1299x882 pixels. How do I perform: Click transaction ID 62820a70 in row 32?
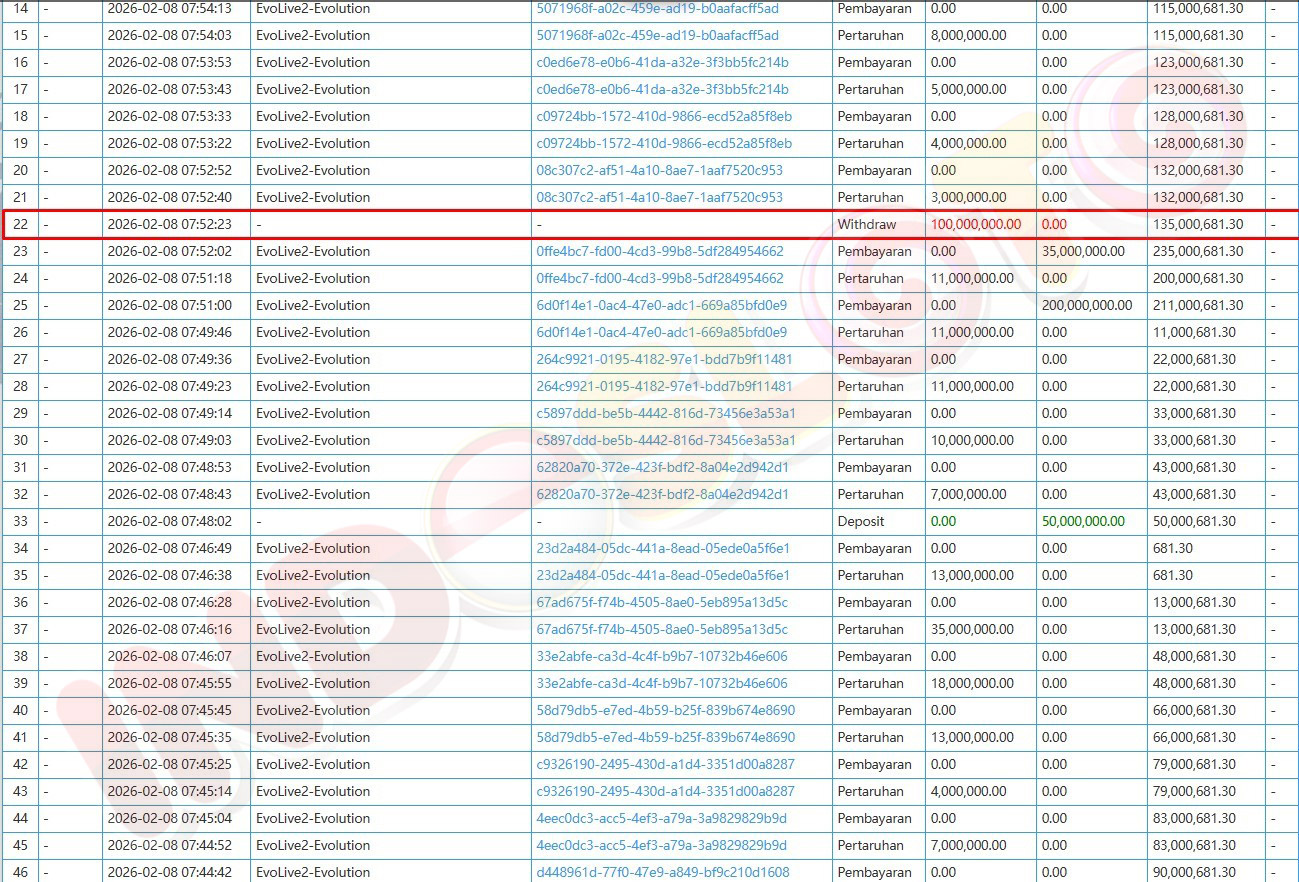coord(662,495)
